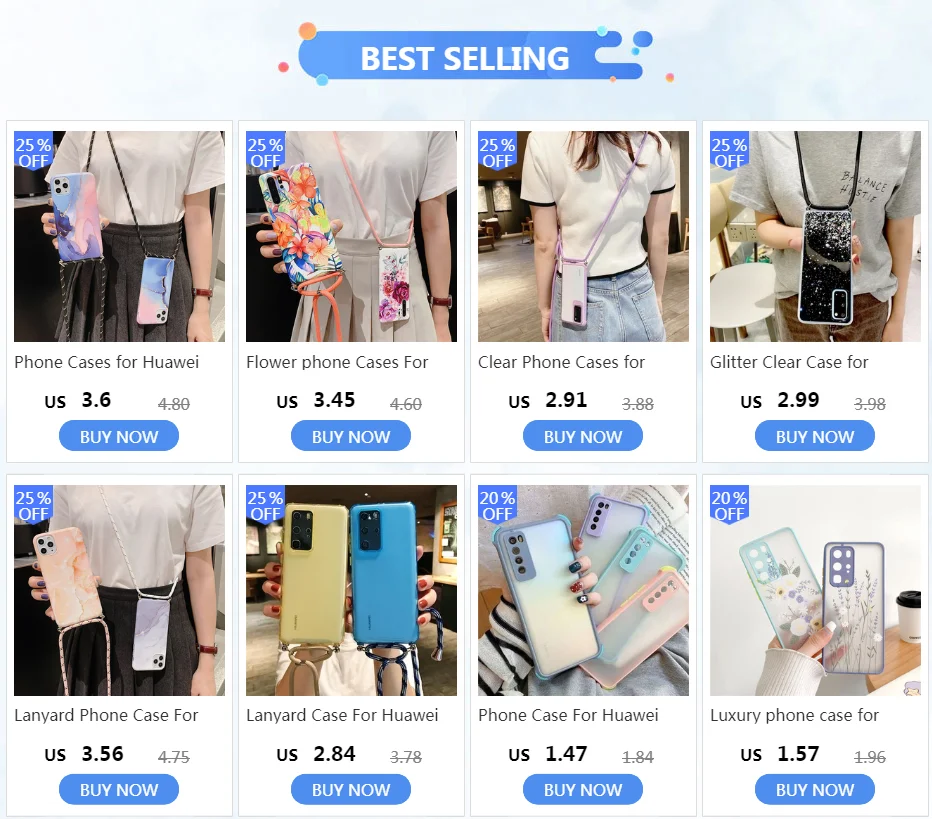Click BUY NOW for Lanyard Case For Huawei
Image resolution: width=932 pixels, height=819 pixels.
pos(351,789)
